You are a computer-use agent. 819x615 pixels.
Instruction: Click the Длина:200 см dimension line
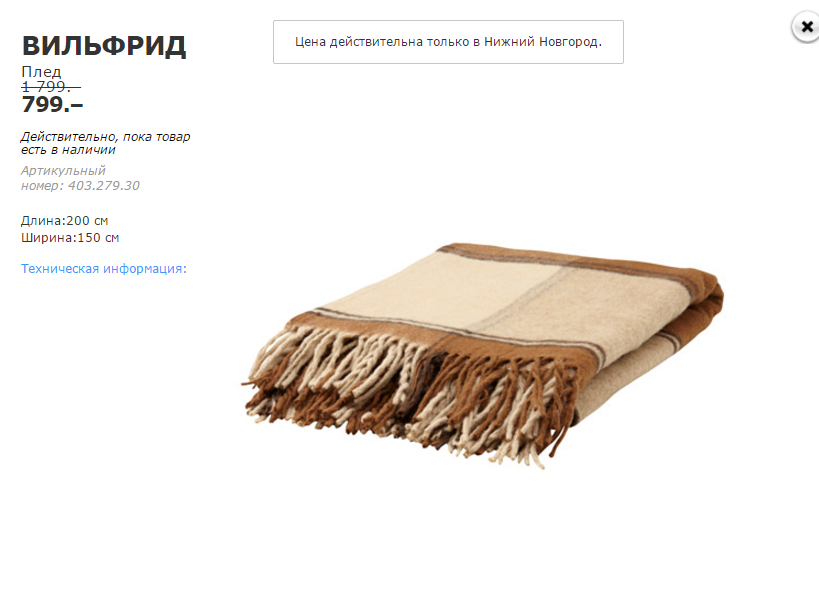[x=64, y=221]
